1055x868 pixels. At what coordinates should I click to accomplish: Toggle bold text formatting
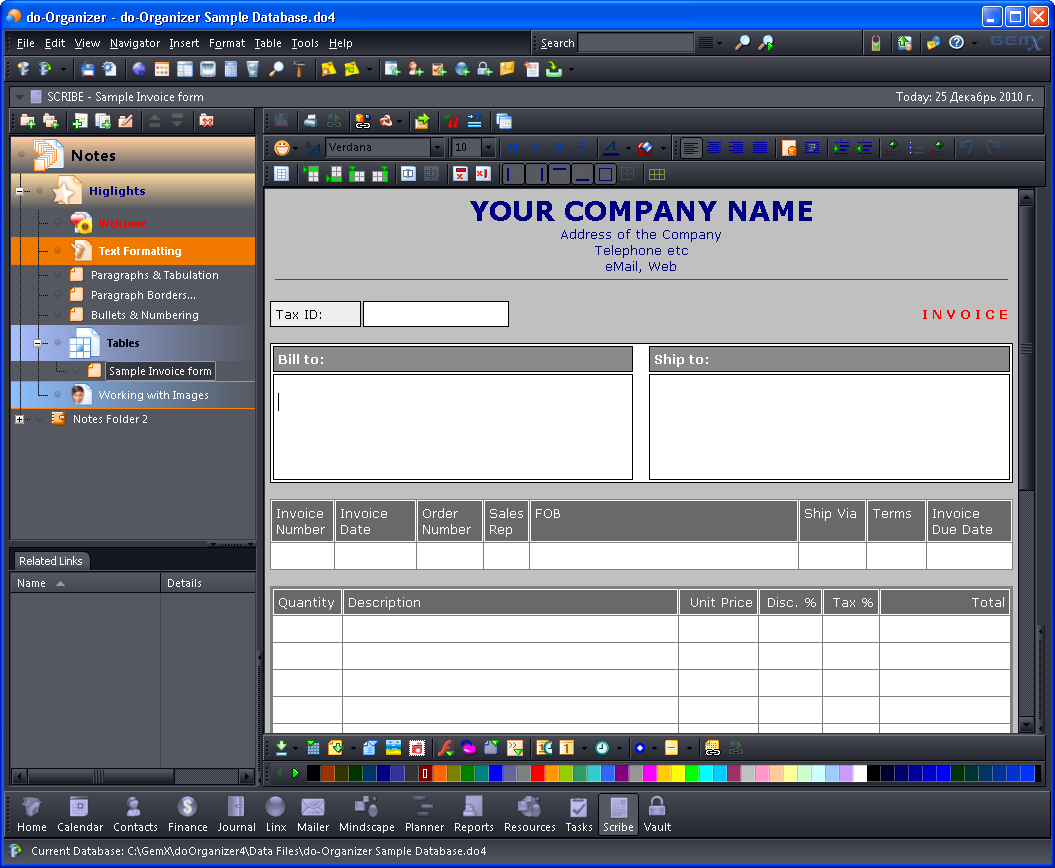click(513, 148)
